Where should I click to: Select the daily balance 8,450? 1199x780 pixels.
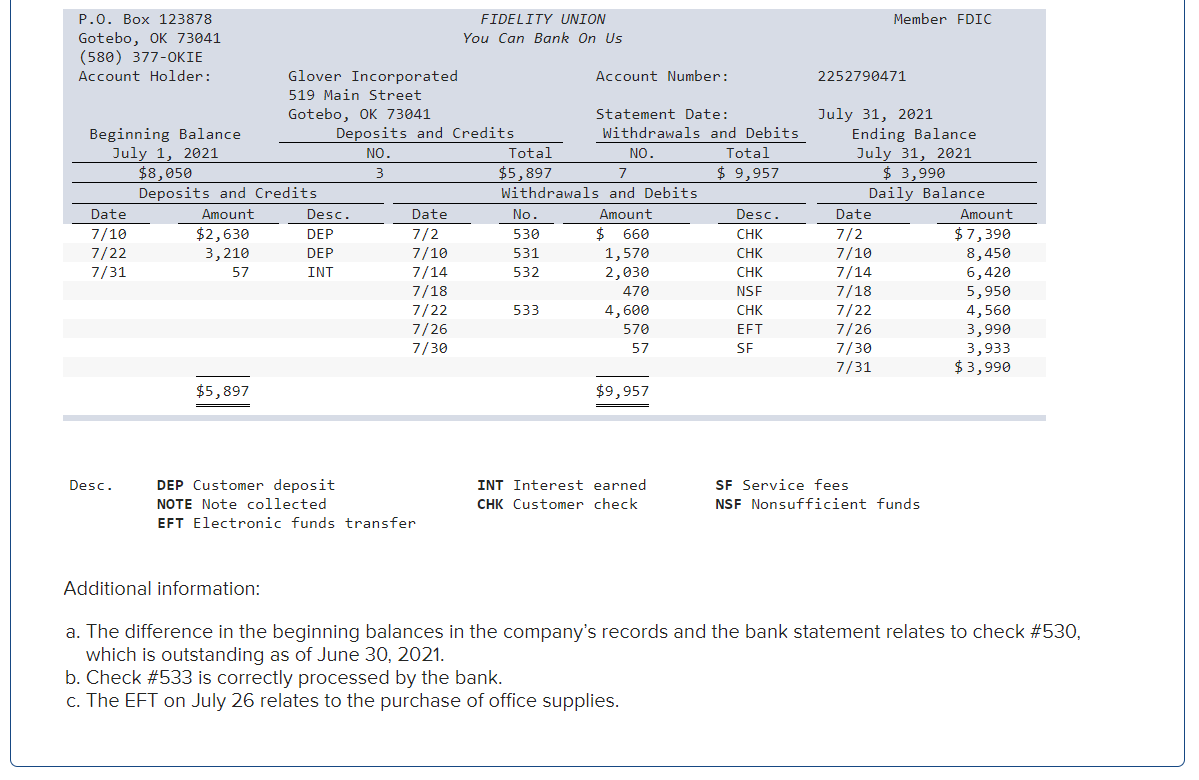click(989, 253)
